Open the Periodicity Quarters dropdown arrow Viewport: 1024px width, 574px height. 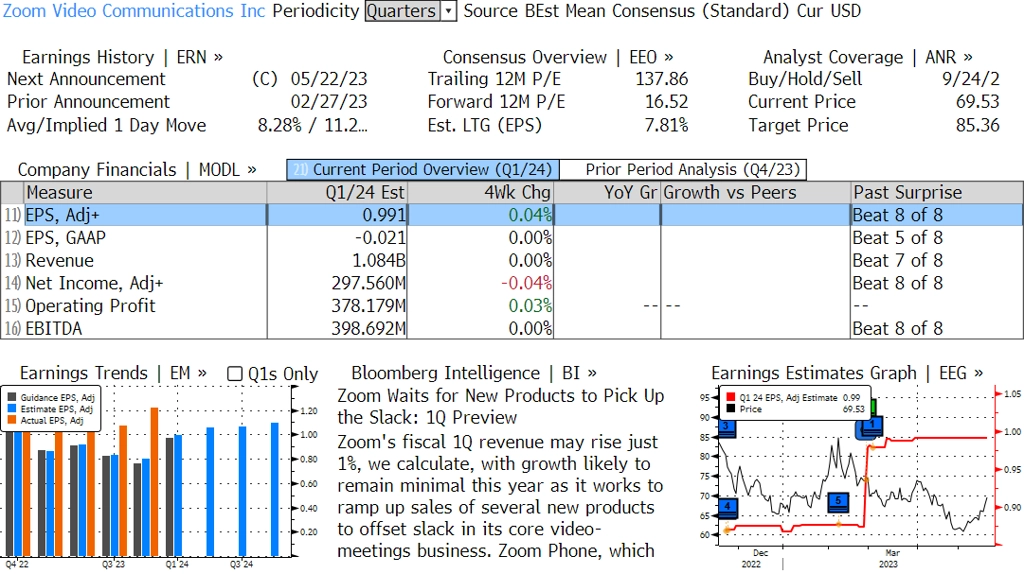coord(449,11)
